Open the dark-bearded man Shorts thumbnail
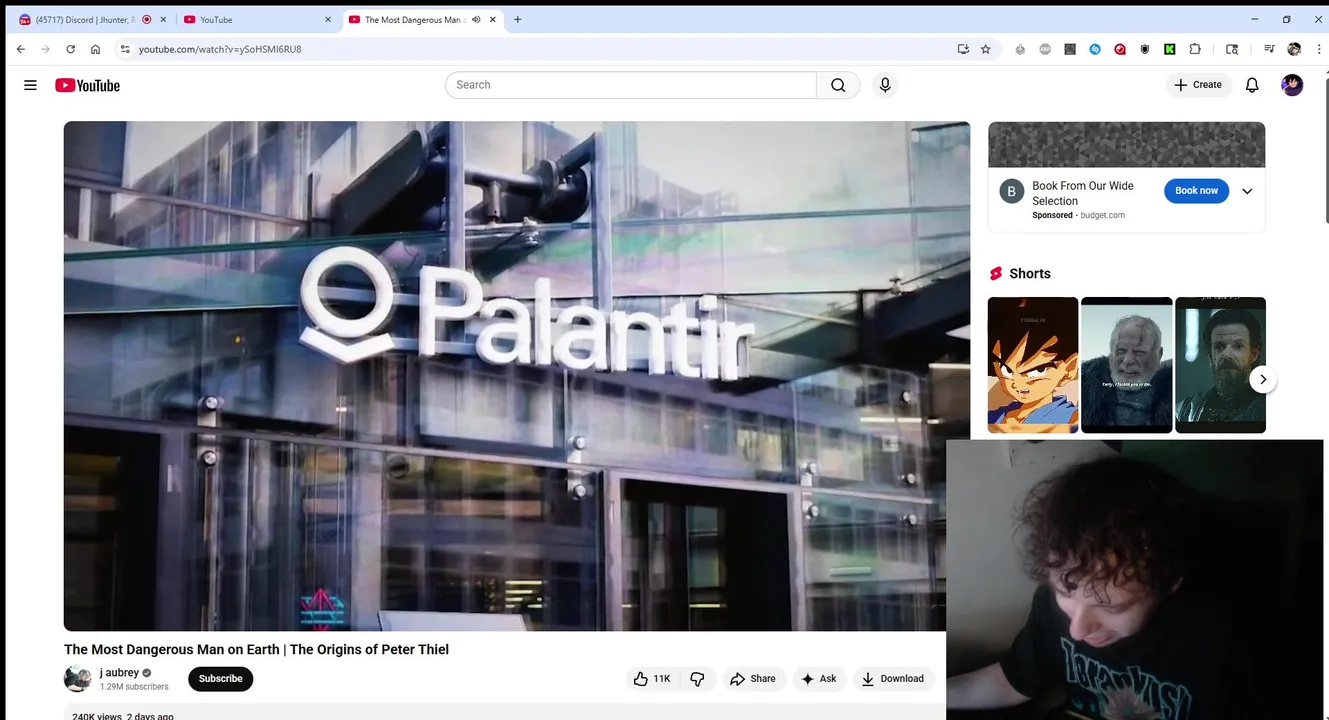 click(x=1220, y=365)
